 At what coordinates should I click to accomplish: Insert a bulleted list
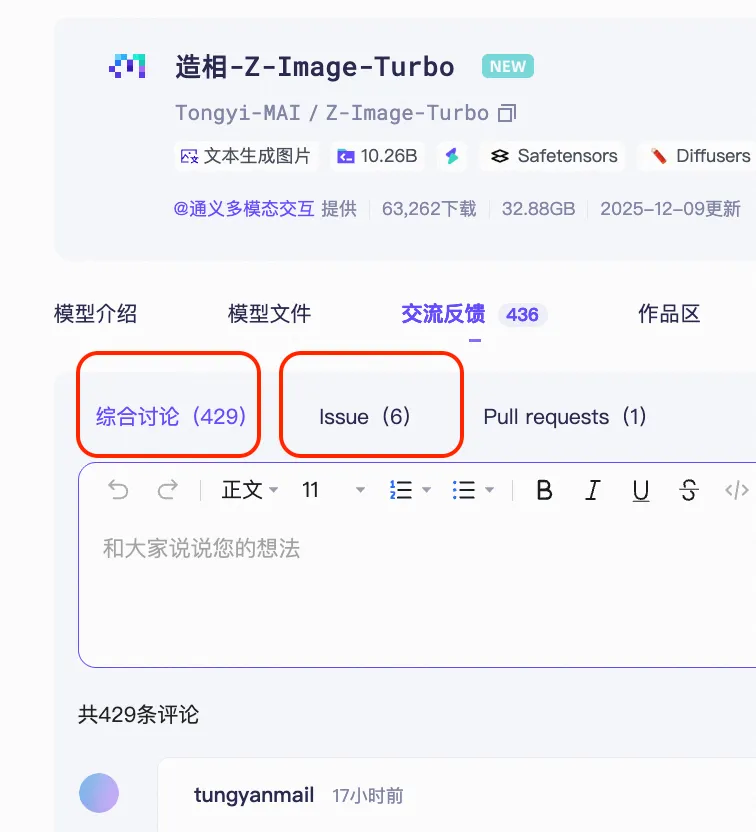(x=464, y=490)
